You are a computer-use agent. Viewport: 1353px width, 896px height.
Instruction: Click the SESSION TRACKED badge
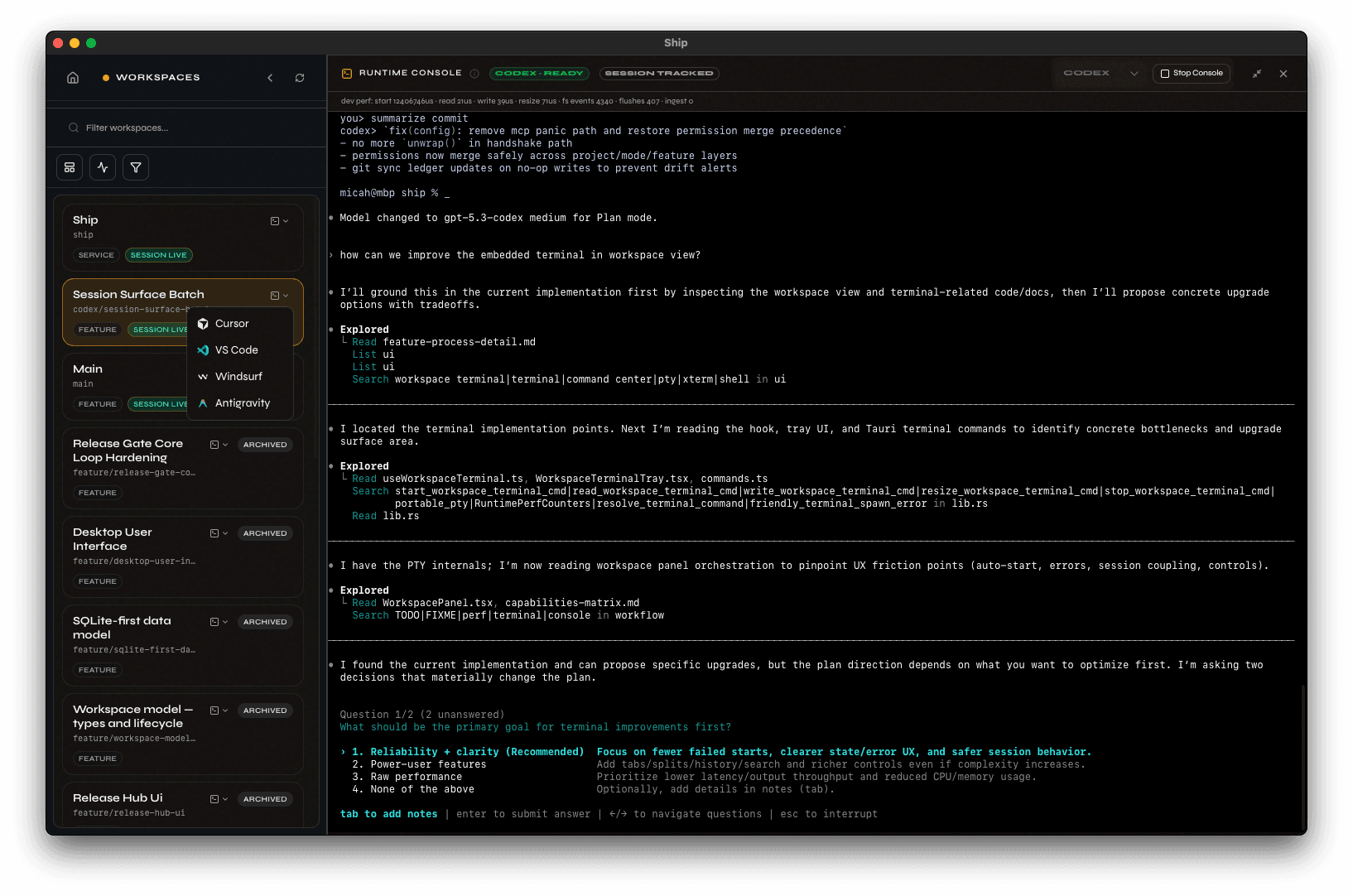[x=659, y=73]
